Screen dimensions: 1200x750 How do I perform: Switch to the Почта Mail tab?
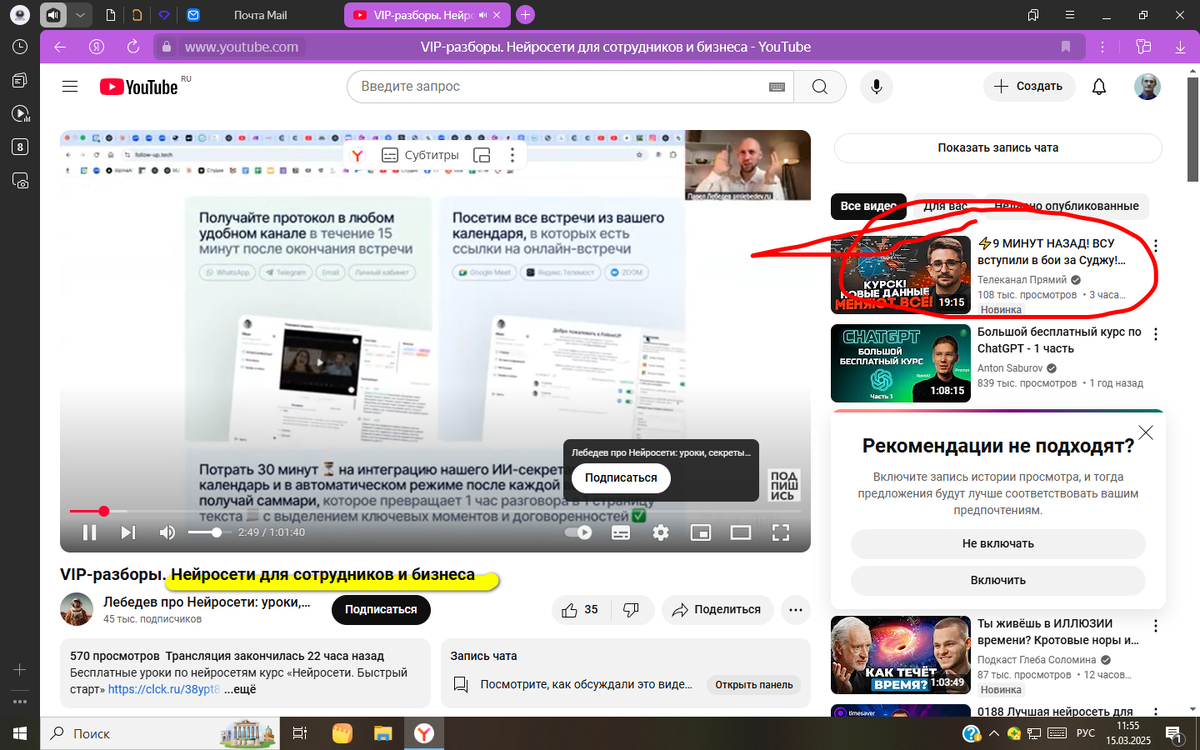260,15
